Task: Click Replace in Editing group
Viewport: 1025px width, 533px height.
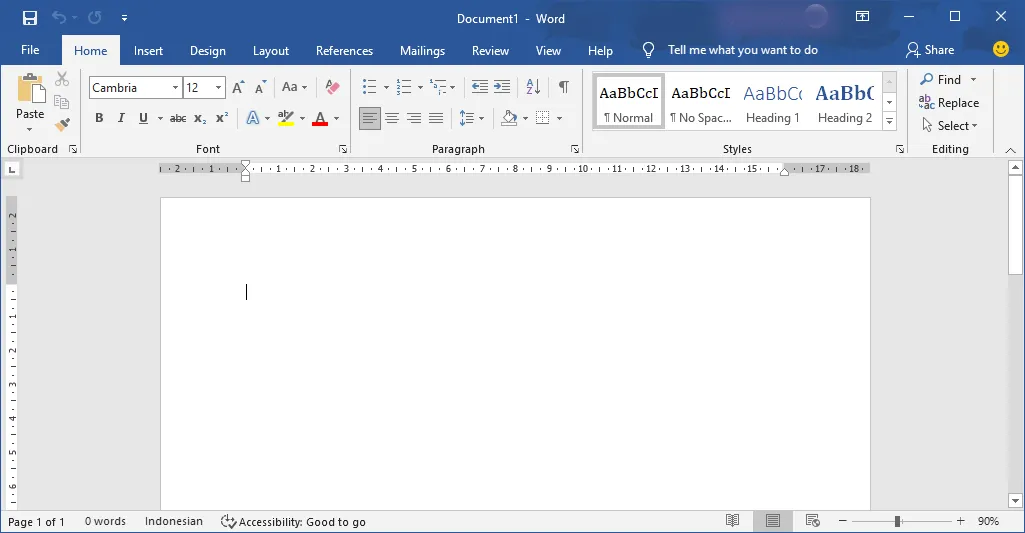Action: tap(949, 103)
